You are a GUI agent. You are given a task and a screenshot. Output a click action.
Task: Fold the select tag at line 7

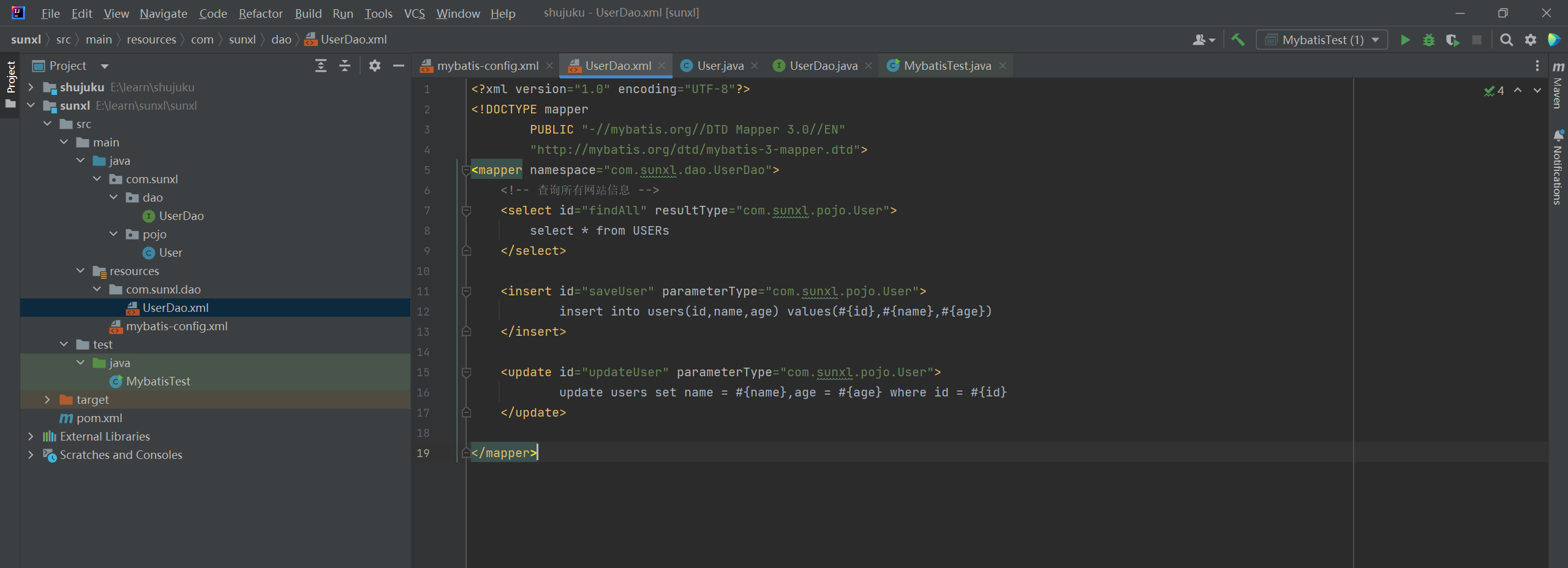click(466, 211)
